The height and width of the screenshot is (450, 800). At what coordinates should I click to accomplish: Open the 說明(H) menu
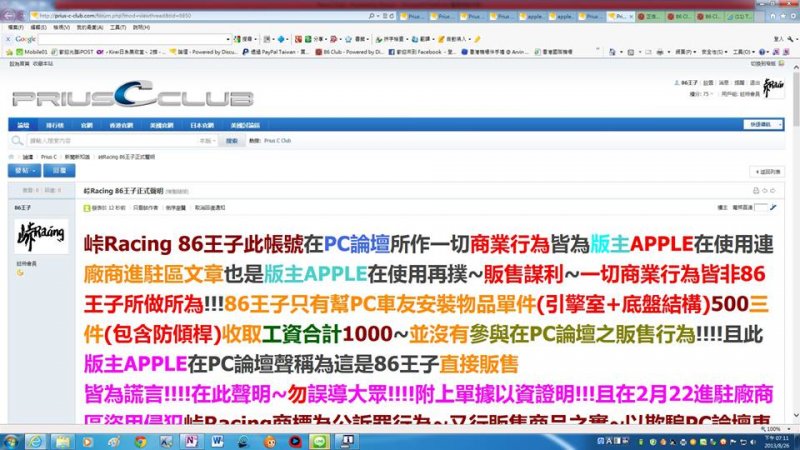(x=141, y=27)
